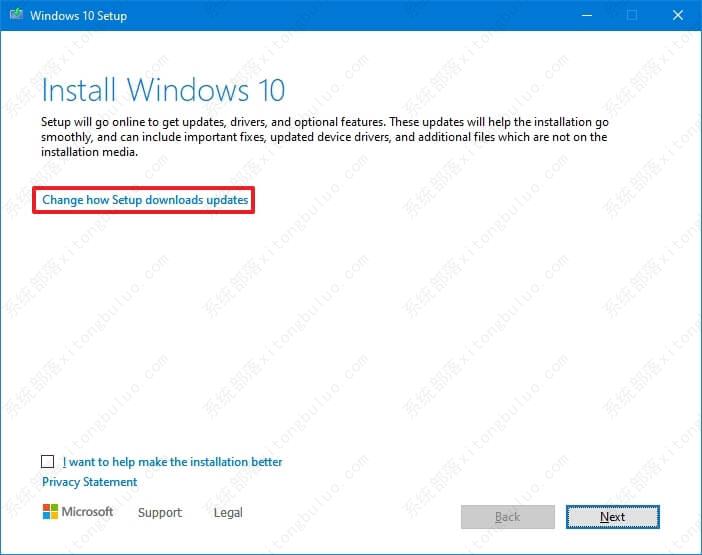Click the 'Windows 10 Setup' title text
Image resolution: width=702 pixels, height=555 pixels.
coord(78,16)
